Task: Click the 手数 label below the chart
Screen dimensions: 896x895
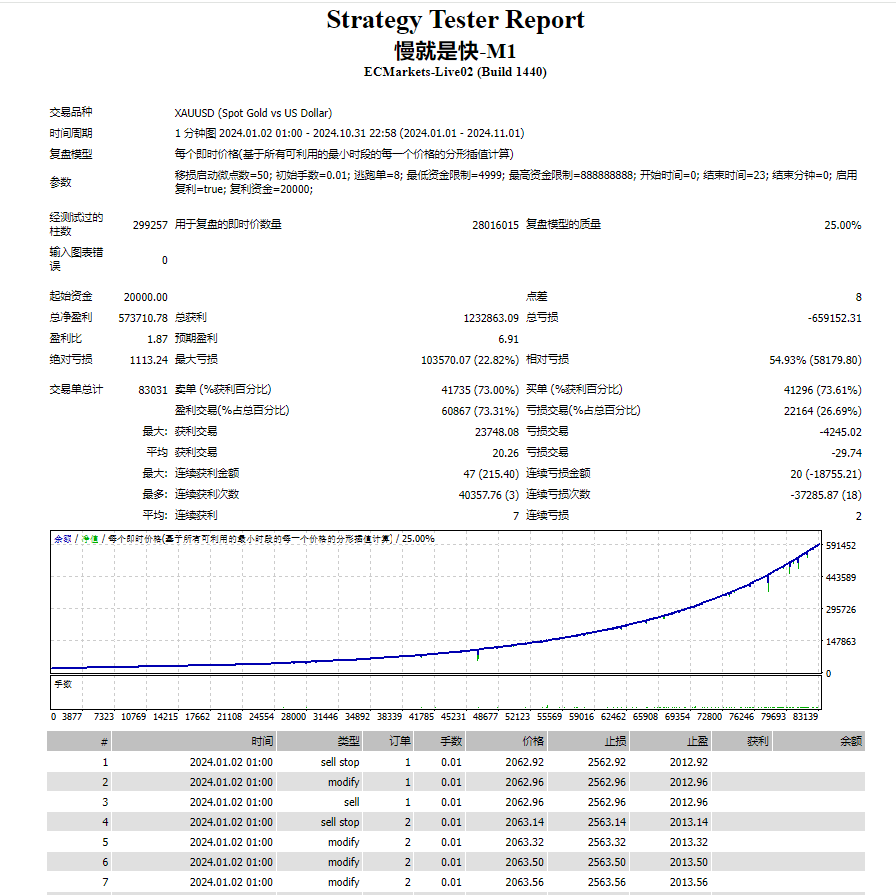Action: pos(64,686)
